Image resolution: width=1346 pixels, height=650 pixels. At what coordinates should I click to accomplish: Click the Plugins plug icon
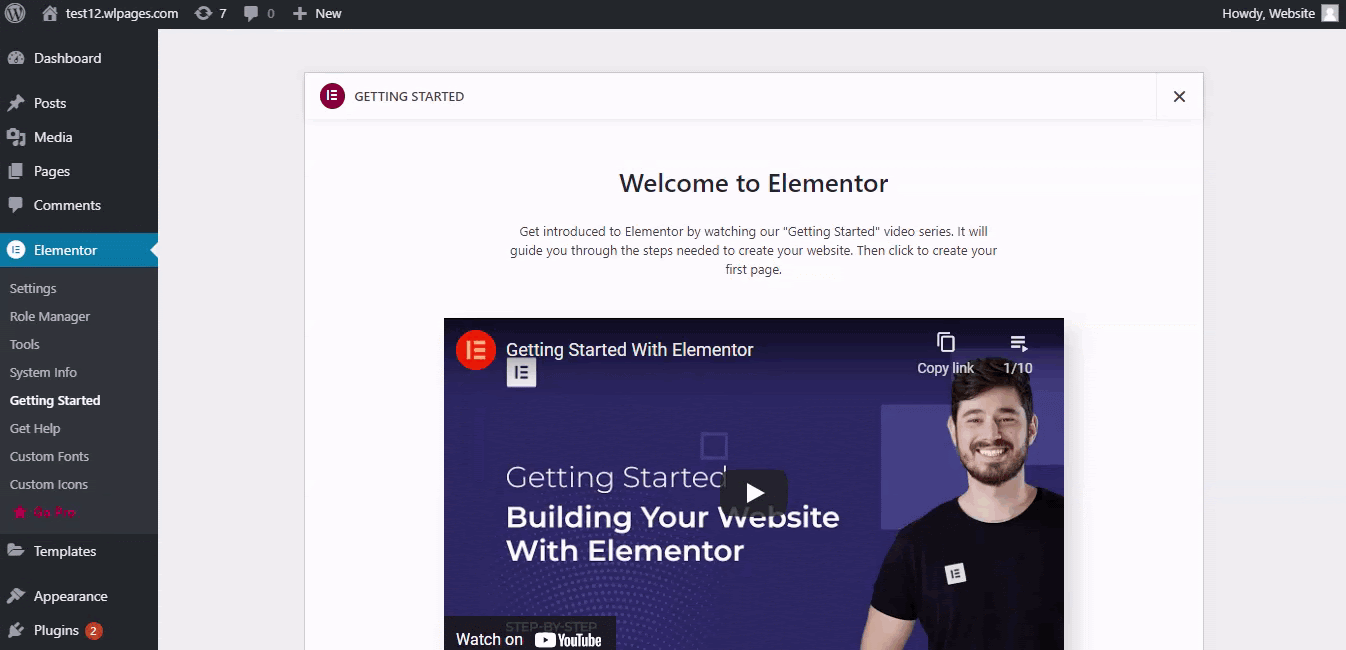16,630
